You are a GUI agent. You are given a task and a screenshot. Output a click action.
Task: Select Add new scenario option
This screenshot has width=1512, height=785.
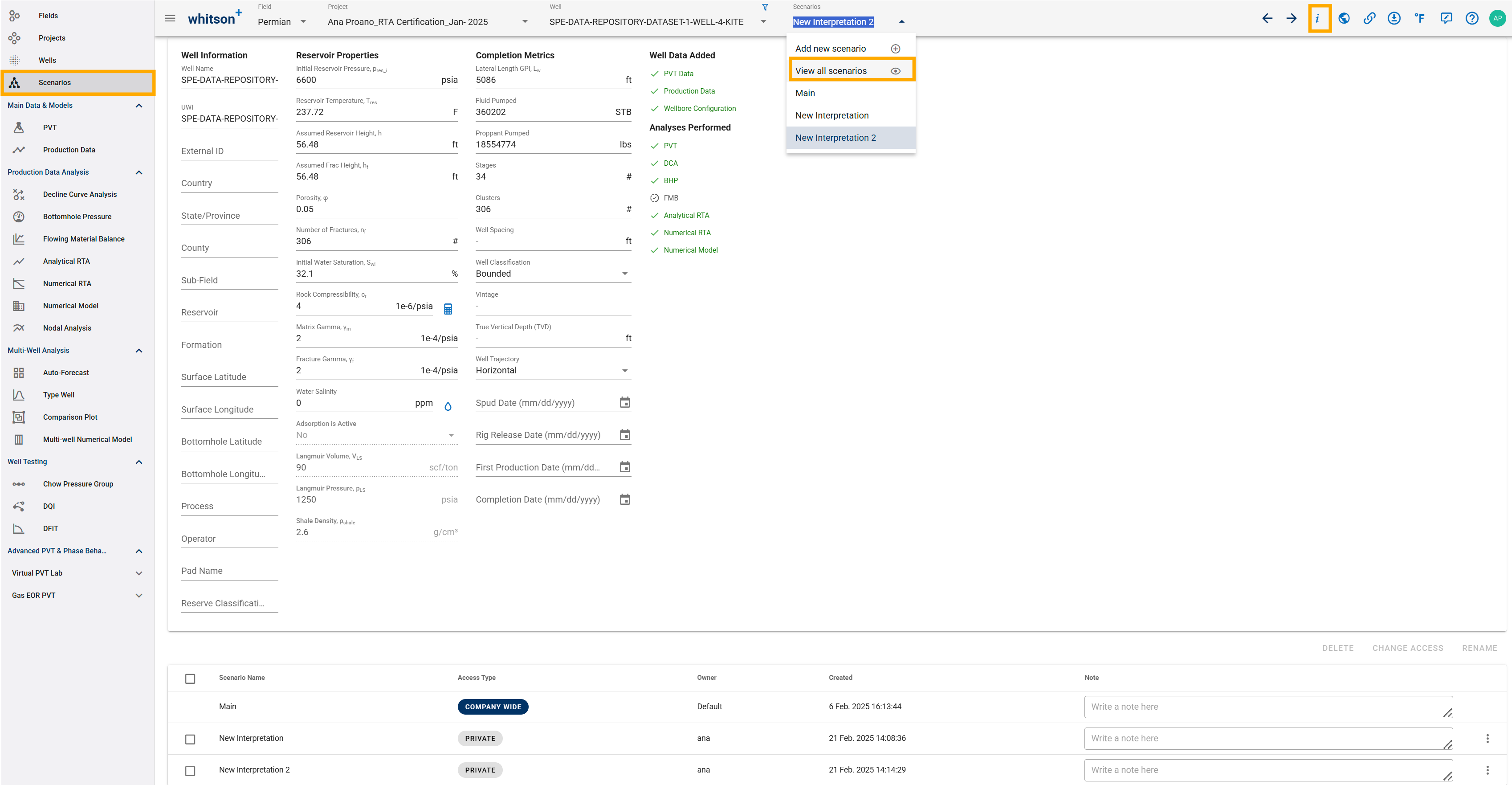(851, 49)
